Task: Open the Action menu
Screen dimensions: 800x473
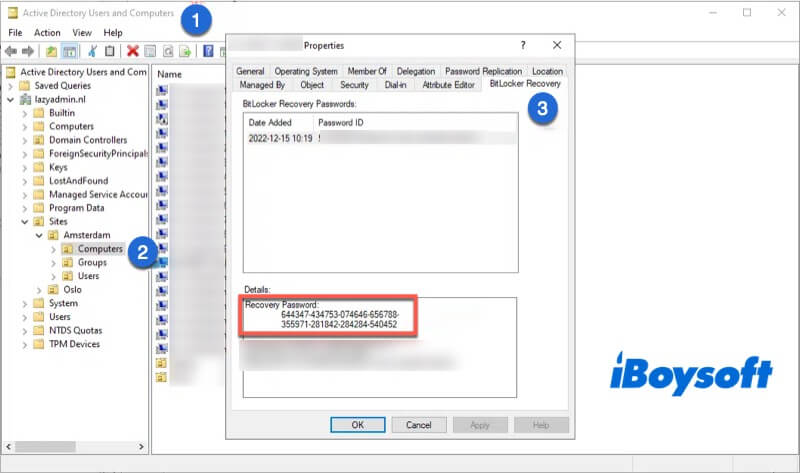Action: (x=47, y=33)
